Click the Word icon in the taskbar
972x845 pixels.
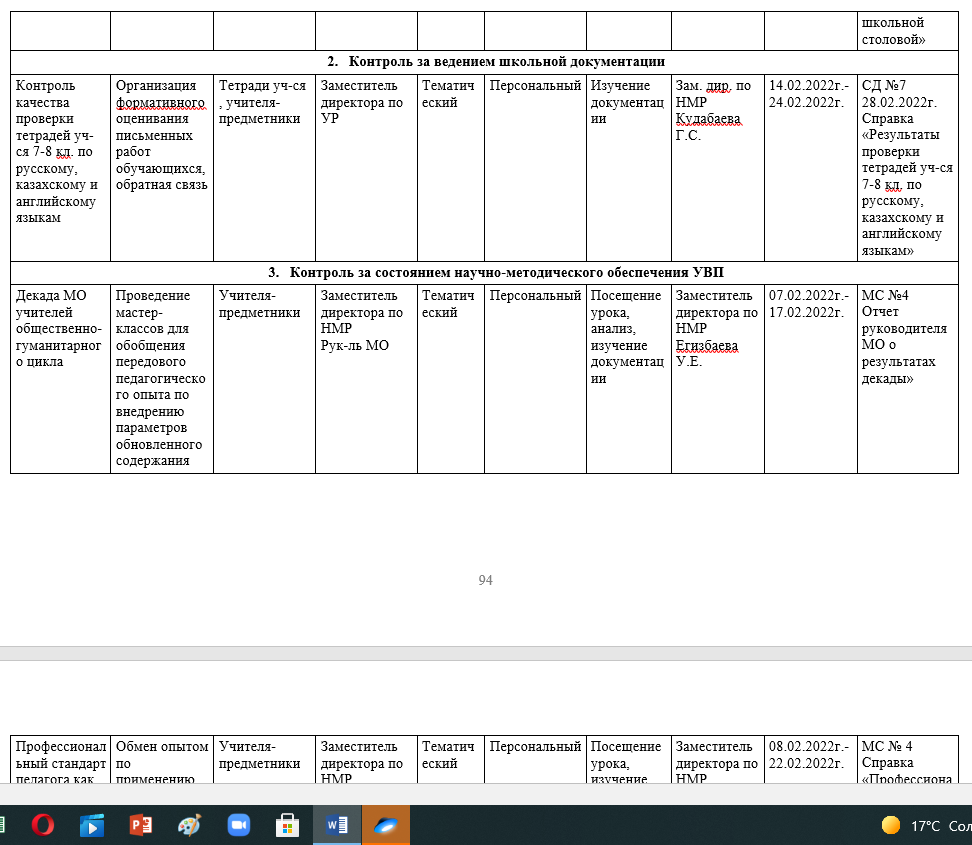pos(336,825)
